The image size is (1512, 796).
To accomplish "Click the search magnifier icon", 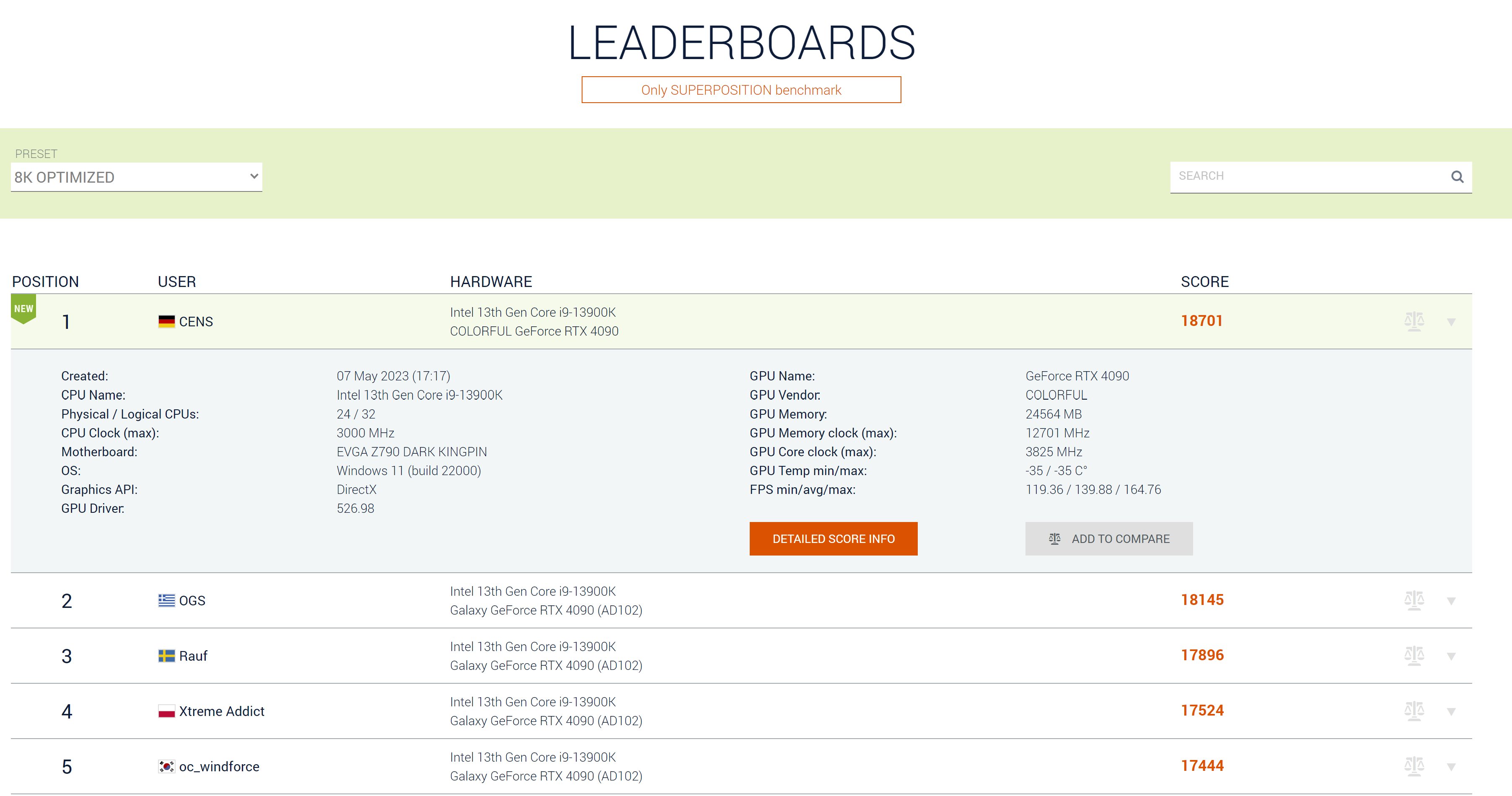I will click(x=1457, y=176).
